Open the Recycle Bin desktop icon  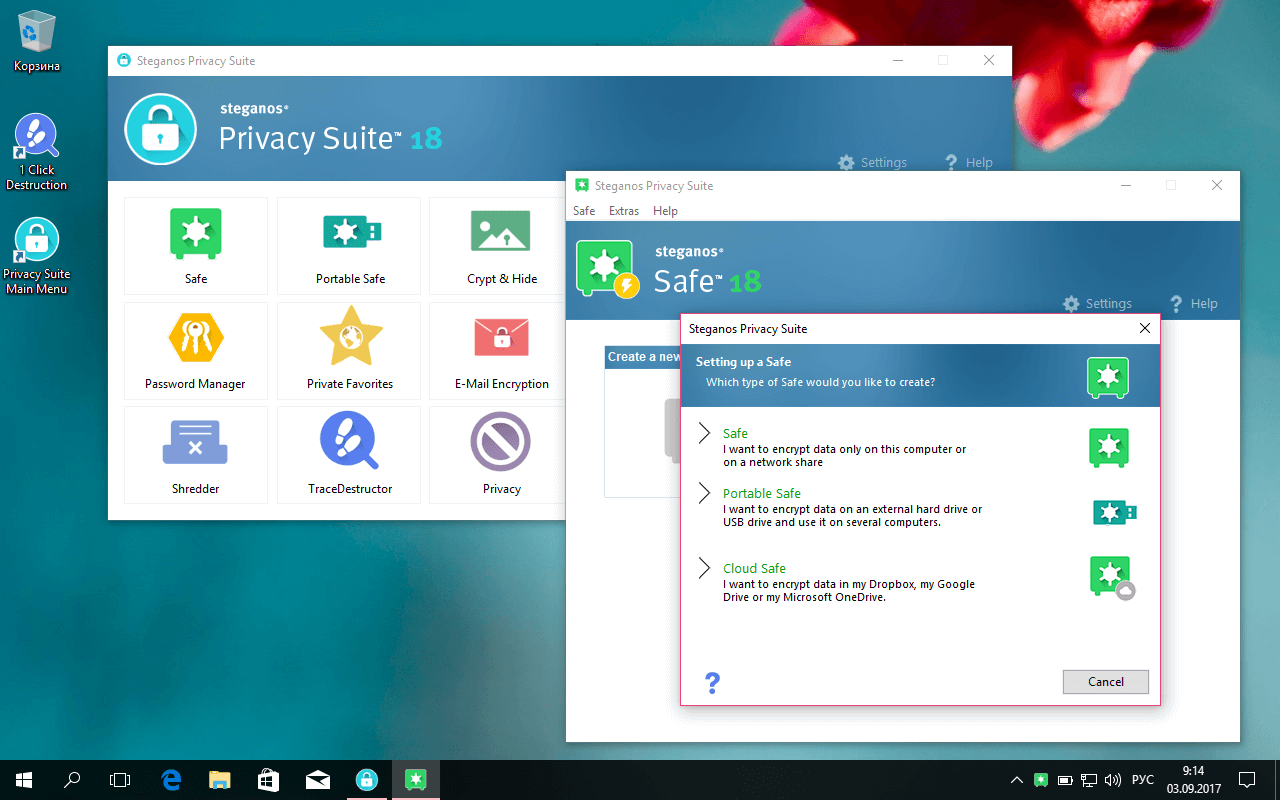(x=37, y=42)
